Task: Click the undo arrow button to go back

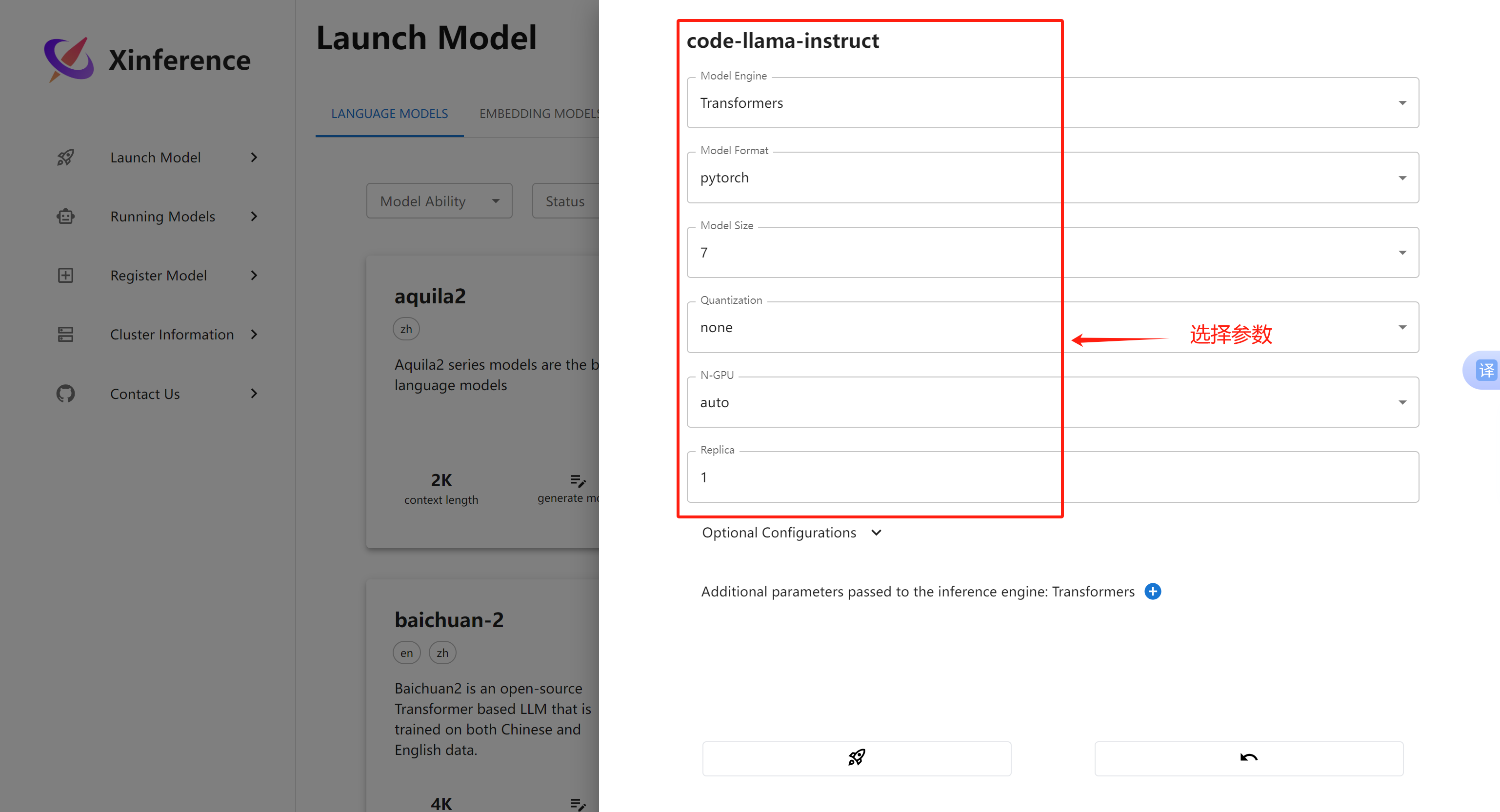Action: click(x=1248, y=758)
